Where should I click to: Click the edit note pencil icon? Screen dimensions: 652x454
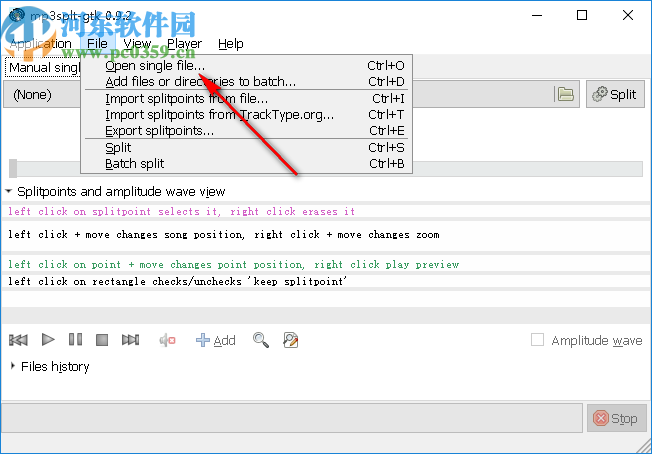pyautogui.click(x=291, y=340)
